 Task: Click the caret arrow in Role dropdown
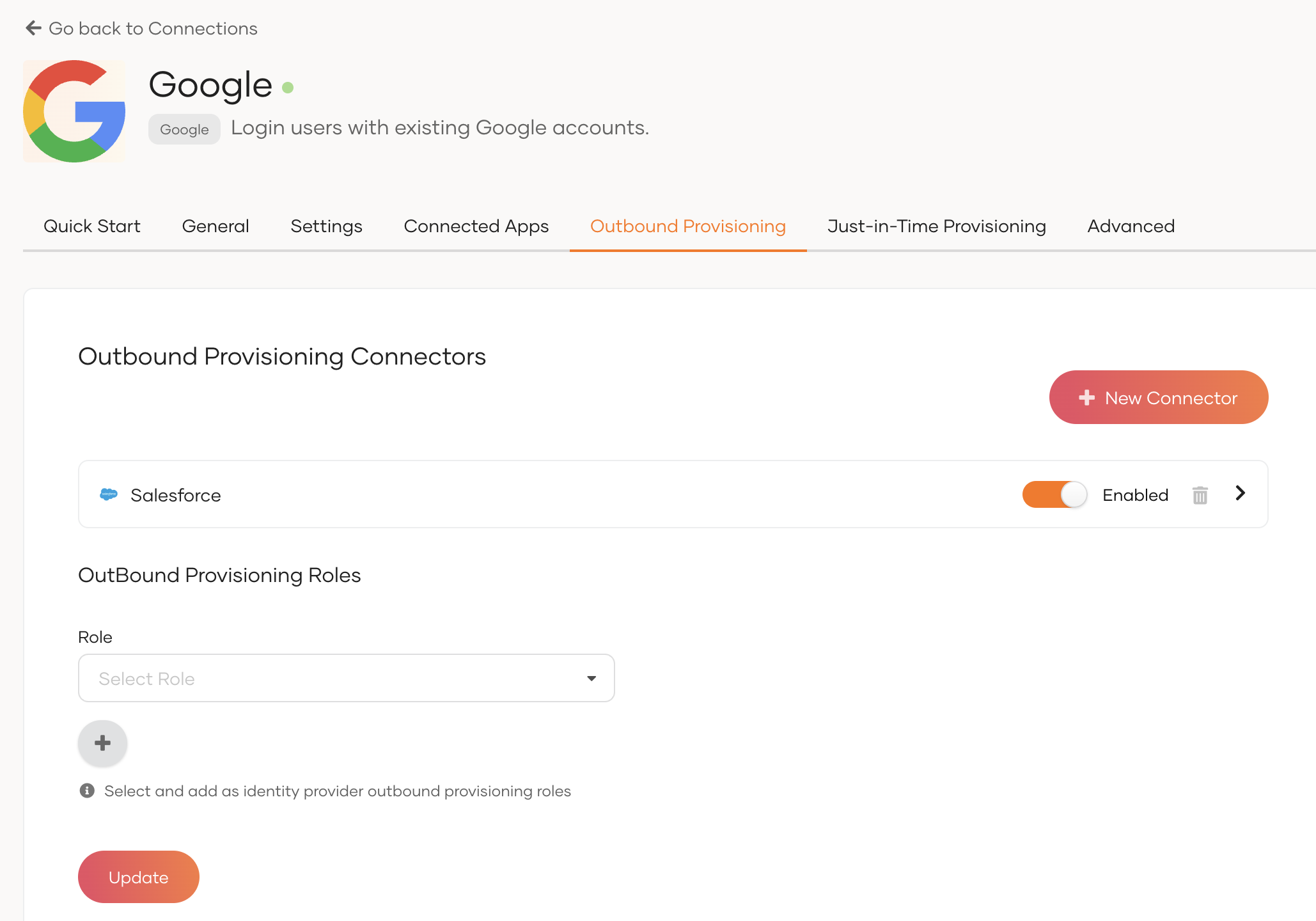(591, 679)
